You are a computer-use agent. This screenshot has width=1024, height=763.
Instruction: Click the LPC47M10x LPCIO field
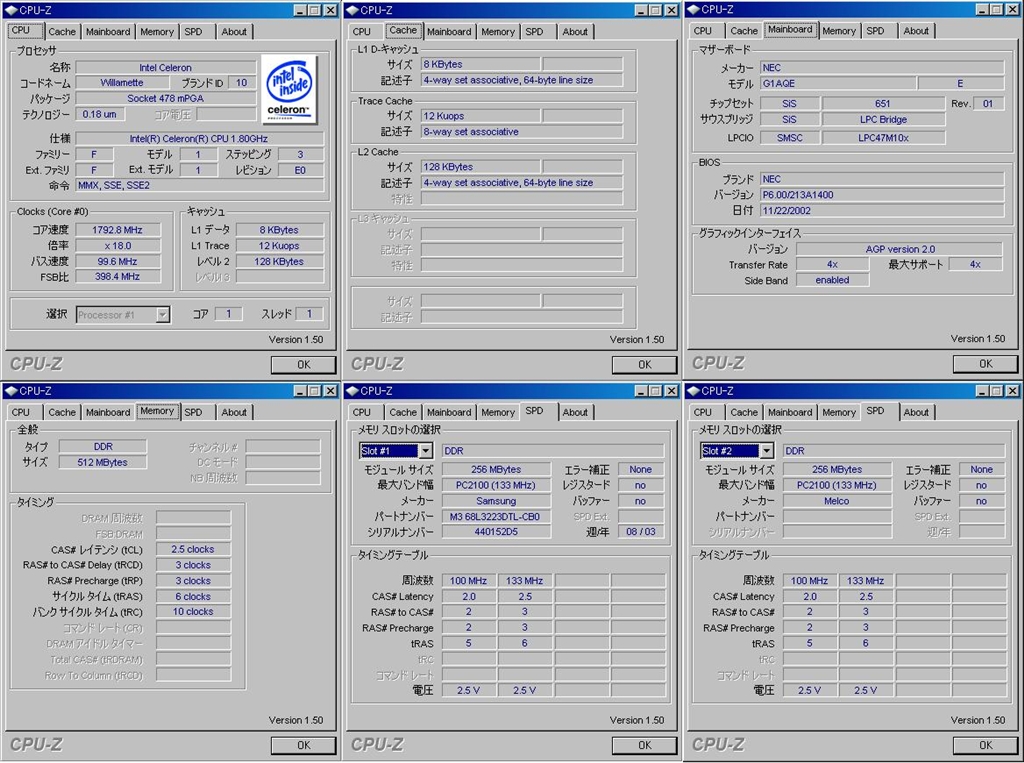click(883, 138)
